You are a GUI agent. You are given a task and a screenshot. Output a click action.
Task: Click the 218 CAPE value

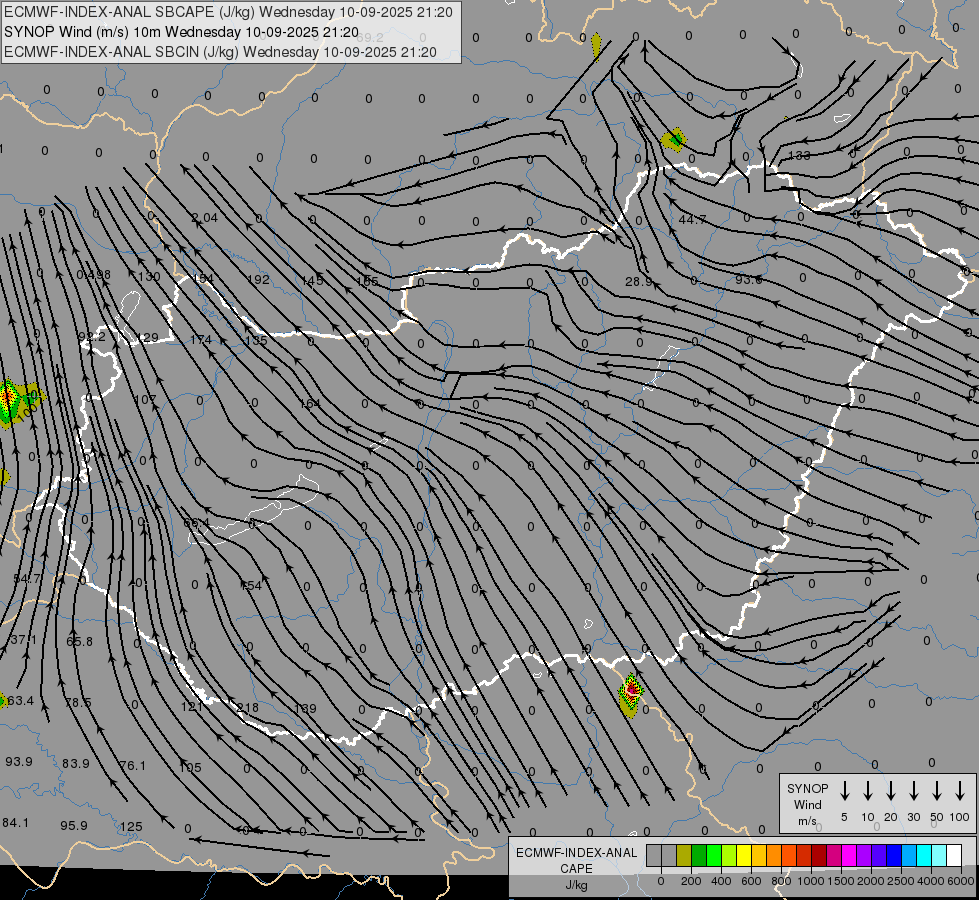coord(248,708)
